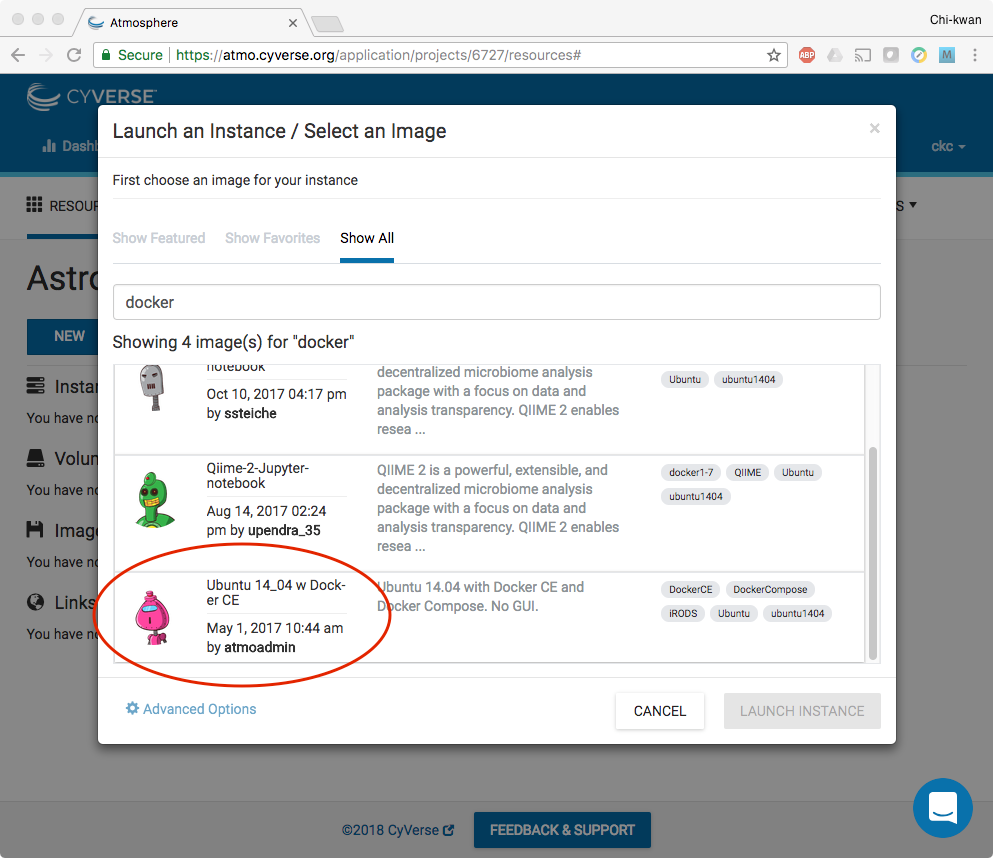Open the chat support bubble
This screenshot has width=993, height=858.
(x=942, y=807)
